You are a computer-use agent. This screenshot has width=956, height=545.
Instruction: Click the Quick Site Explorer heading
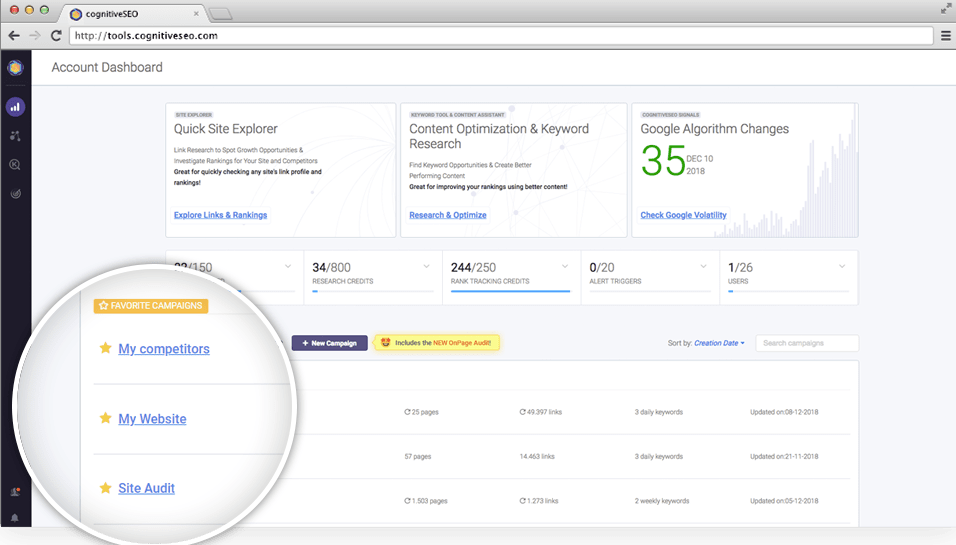pyautogui.click(x=226, y=129)
